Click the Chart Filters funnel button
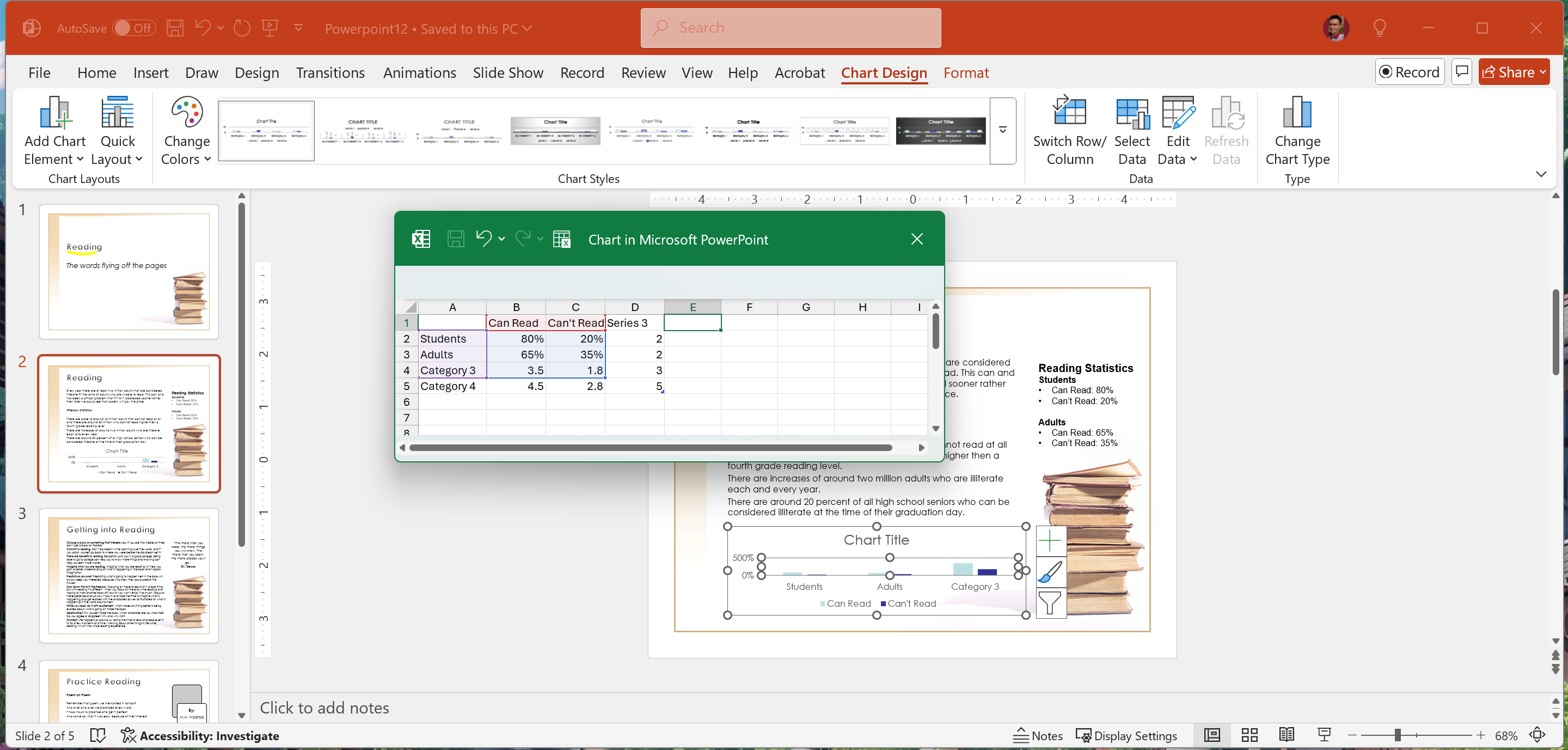1568x750 pixels. tap(1050, 603)
